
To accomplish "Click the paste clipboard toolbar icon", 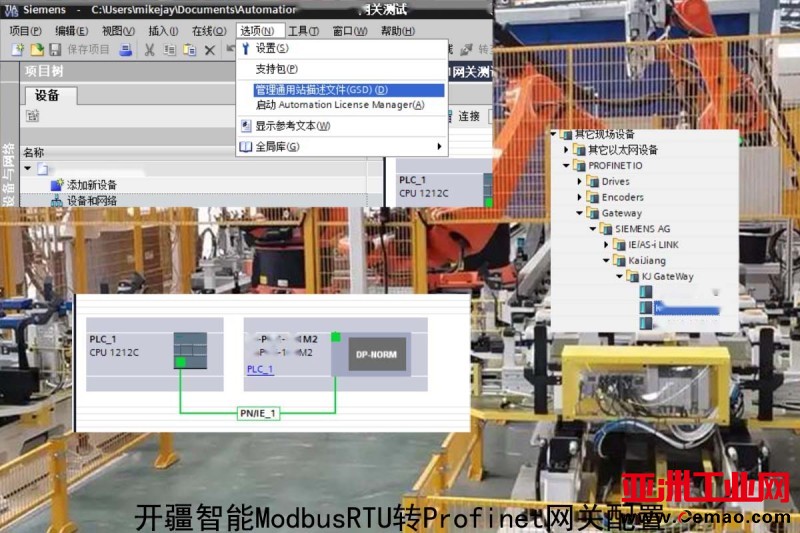I will (x=190, y=50).
